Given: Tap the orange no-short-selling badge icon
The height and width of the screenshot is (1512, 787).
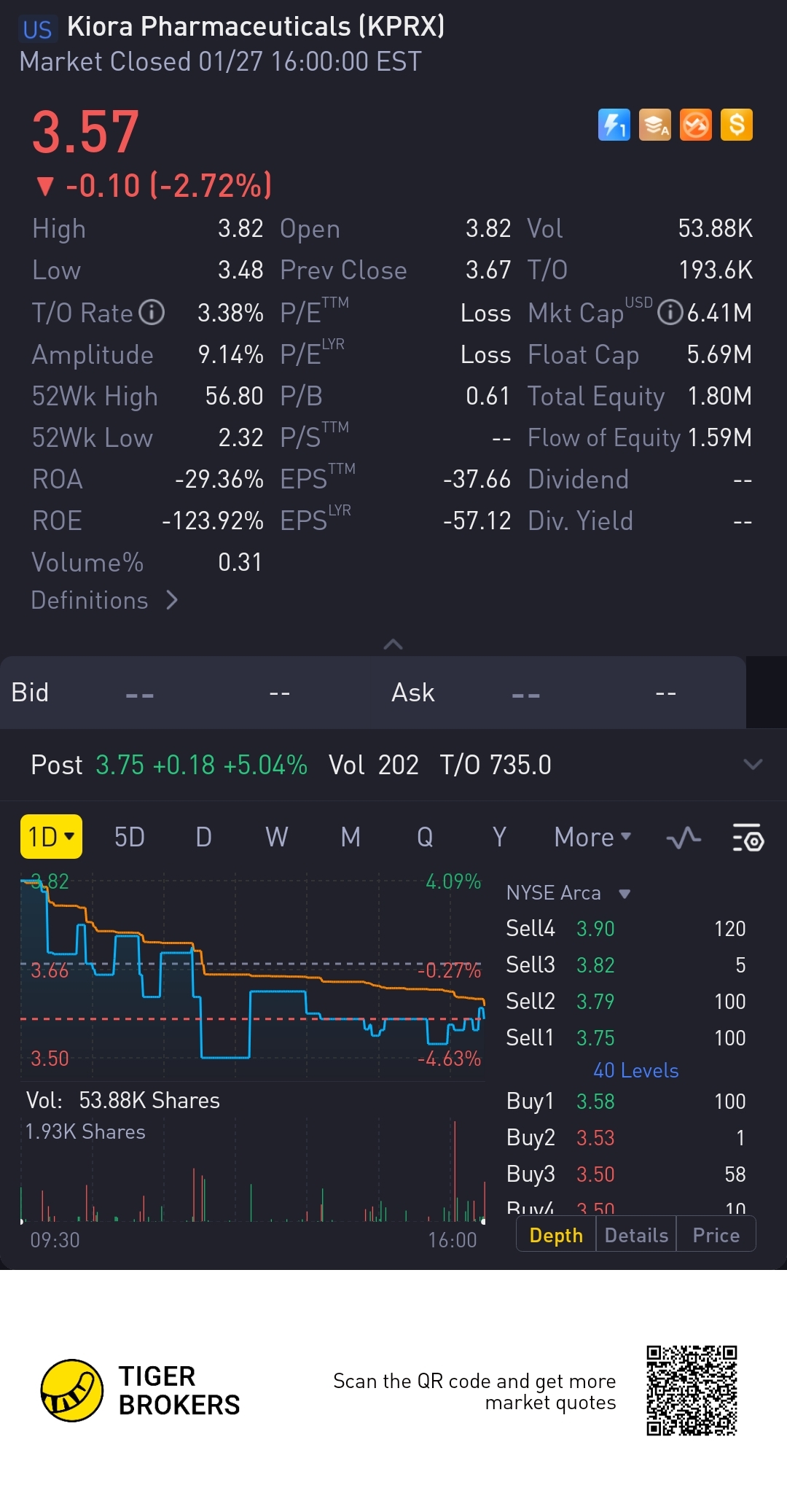Looking at the screenshot, I should pyautogui.click(x=695, y=125).
